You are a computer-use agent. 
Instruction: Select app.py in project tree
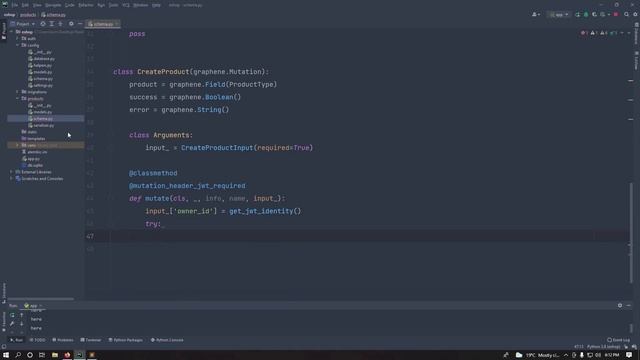click(x=31, y=159)
